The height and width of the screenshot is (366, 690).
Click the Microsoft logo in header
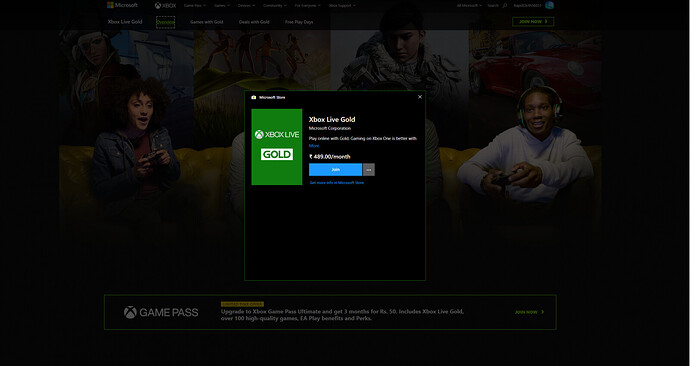tap(122, 5)
